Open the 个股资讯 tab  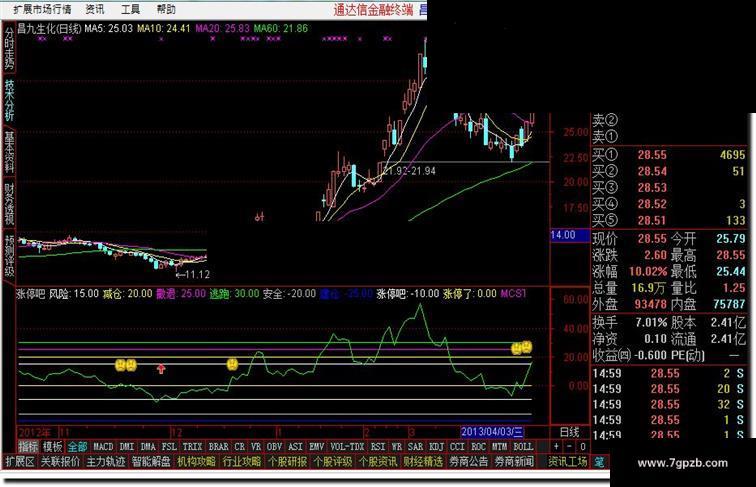[378, 461]
